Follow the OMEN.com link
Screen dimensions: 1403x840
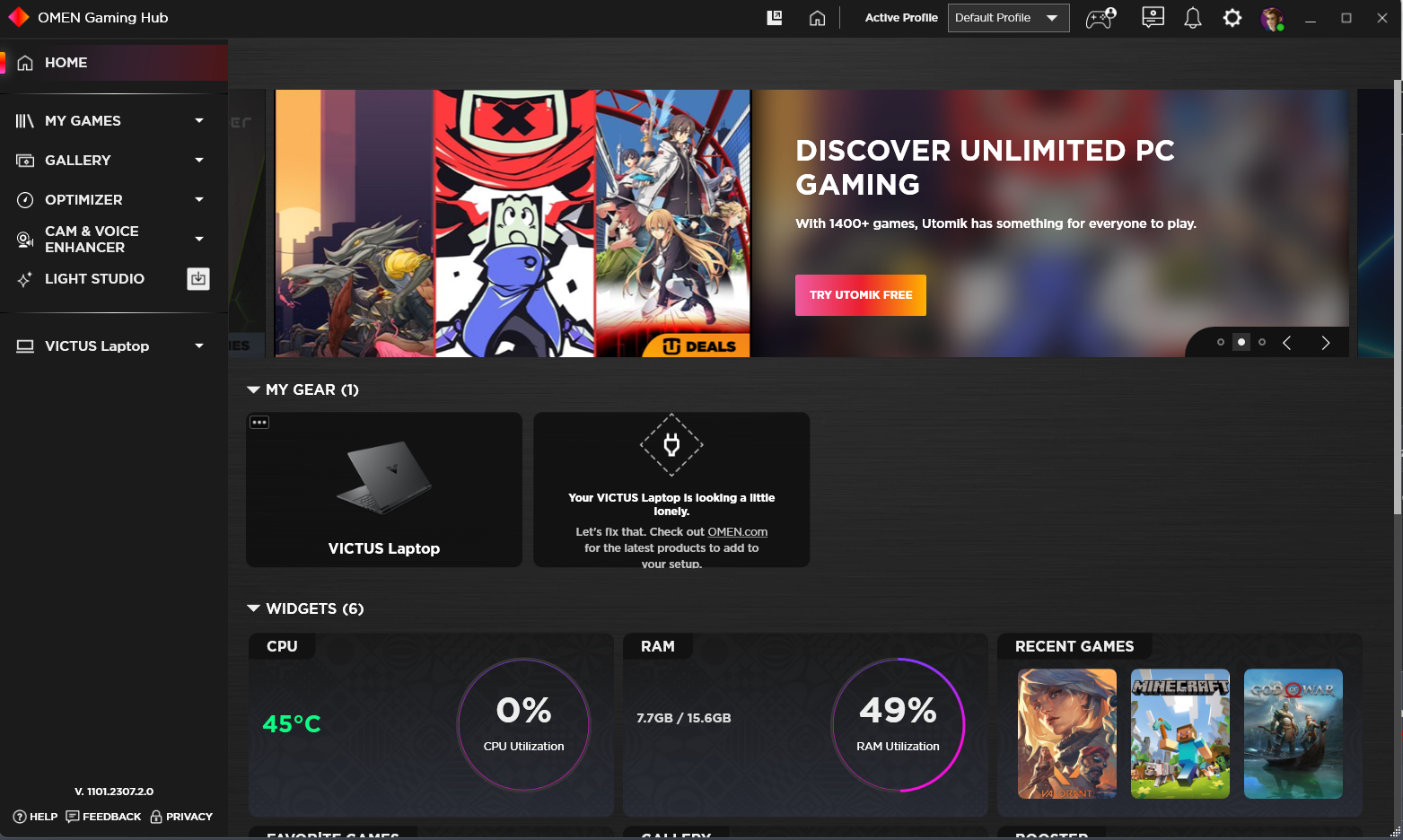click(738, 532)
